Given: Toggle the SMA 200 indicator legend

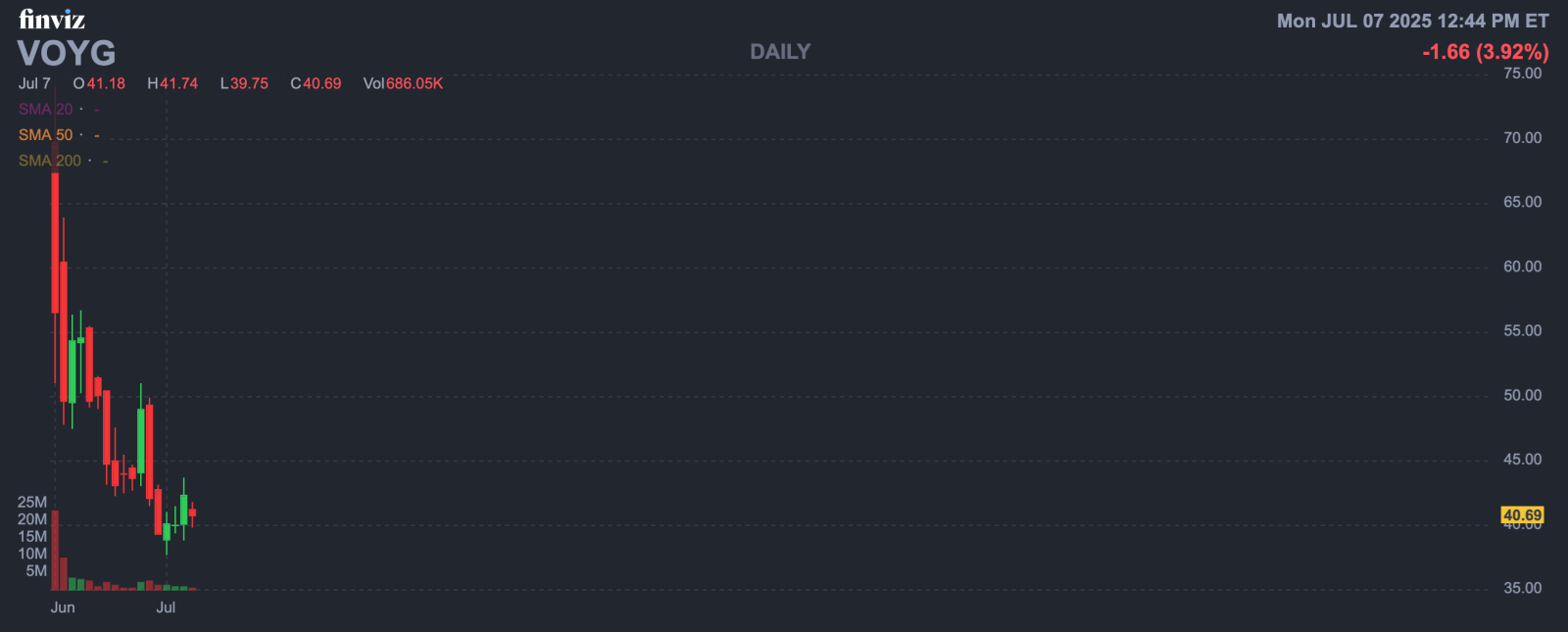Looking at the screenshot, I should point(50,161).
